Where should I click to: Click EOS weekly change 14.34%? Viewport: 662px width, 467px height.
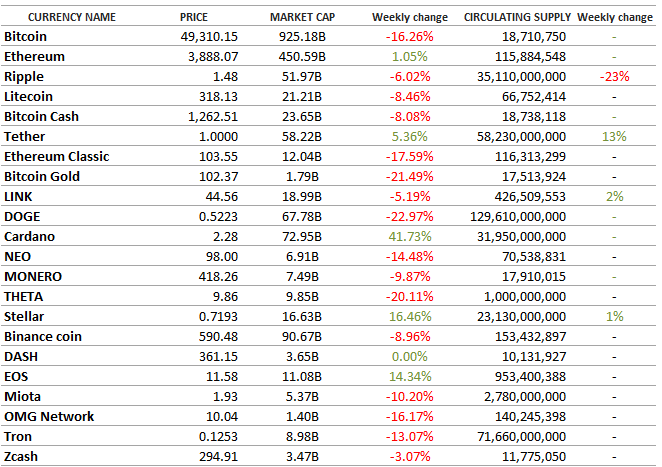click(410, 377)
